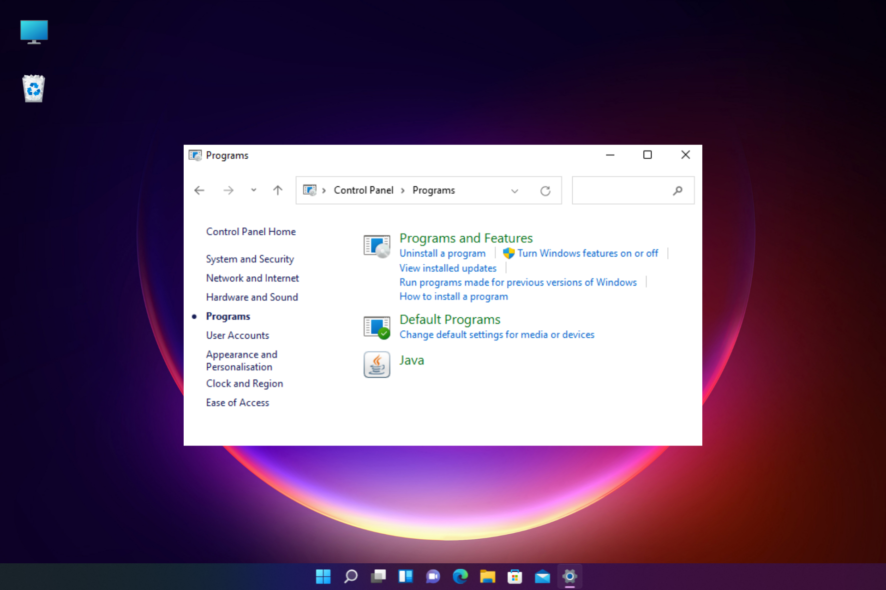Go back with the left arrow

[199, 190]
